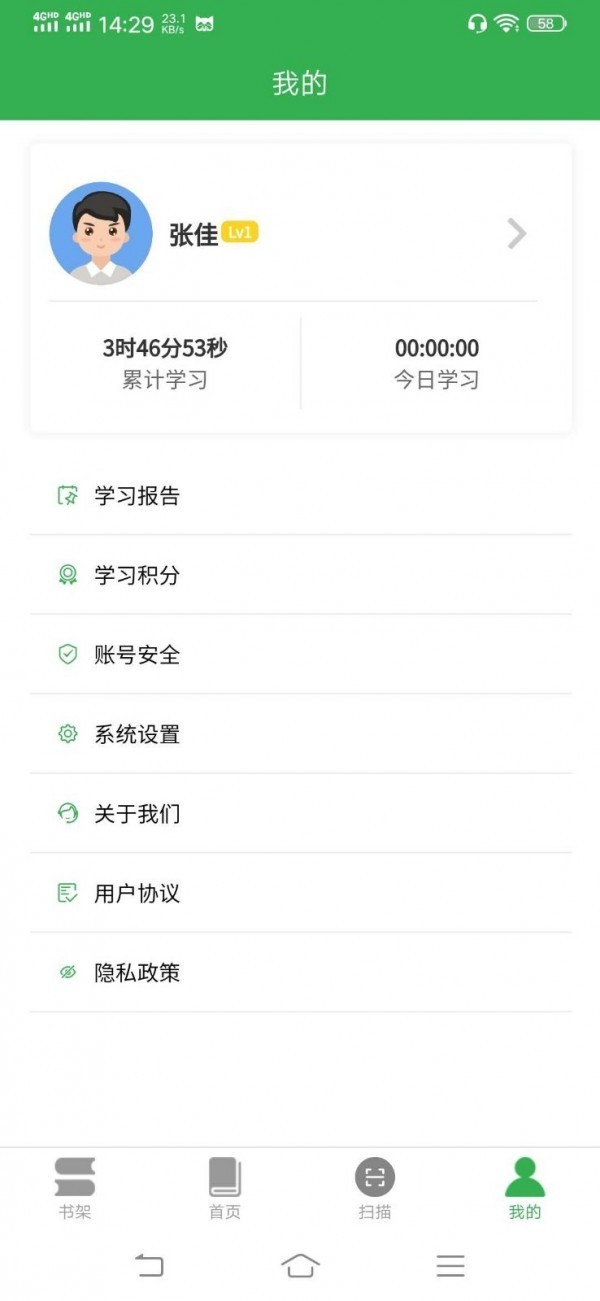Tap the Lv1 level badge
600x1301 pixels.
pos(240,233)
